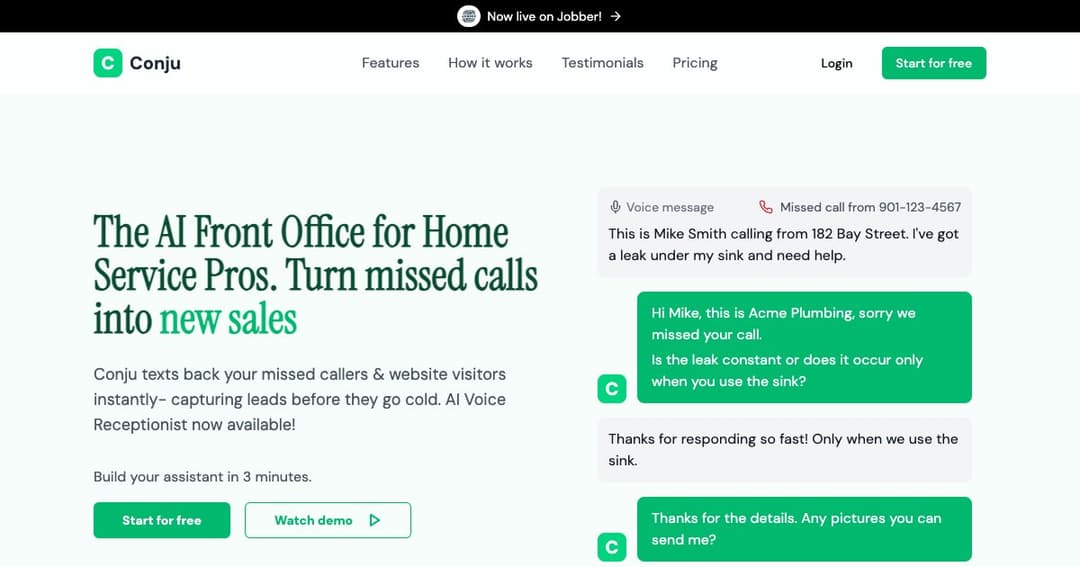
Task: Go to How it works section
Action: pos(490,63)
